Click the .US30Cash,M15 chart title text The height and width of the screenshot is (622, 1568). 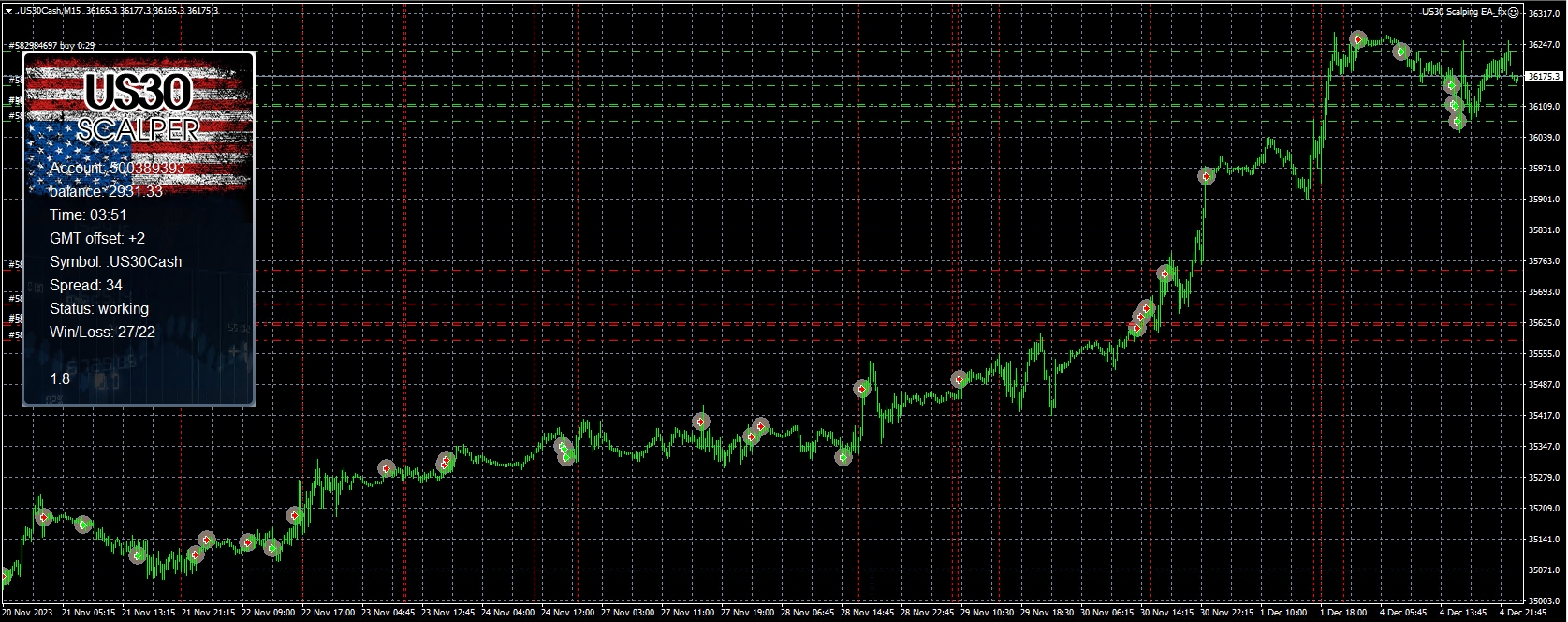pyautogui.click(x=48, y=10)
